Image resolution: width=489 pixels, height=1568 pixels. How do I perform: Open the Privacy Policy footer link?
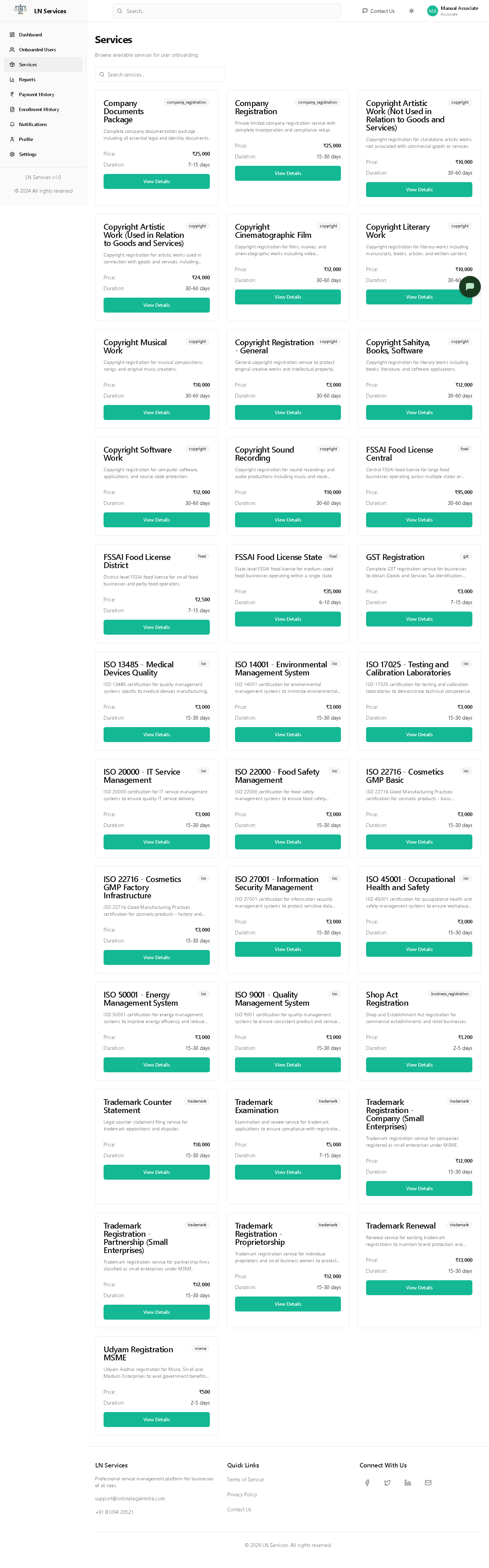tap(242, 1494)
